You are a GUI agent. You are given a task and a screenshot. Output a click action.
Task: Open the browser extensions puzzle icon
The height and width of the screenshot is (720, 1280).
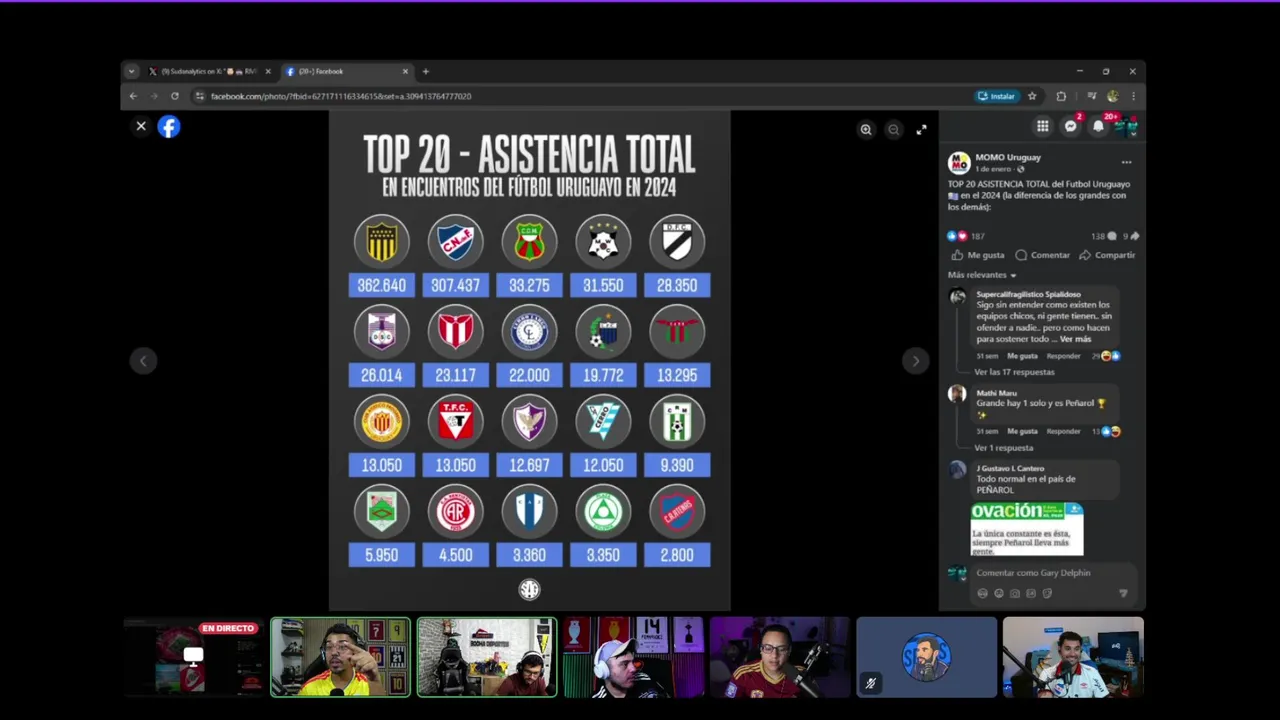coord(1061,96)
